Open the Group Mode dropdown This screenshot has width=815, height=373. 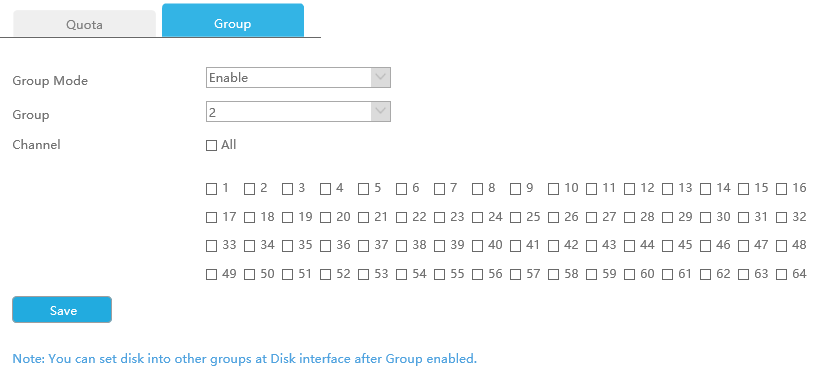tap(298, 77)
